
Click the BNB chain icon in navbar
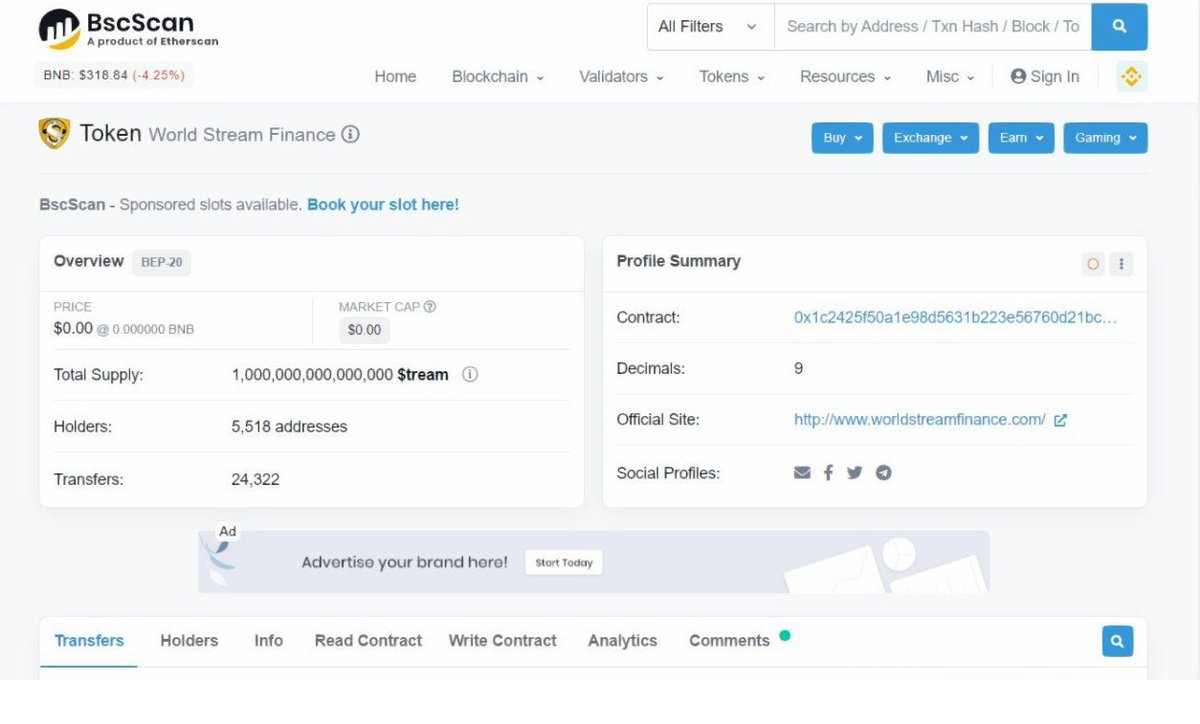[x=1131, y=77]
